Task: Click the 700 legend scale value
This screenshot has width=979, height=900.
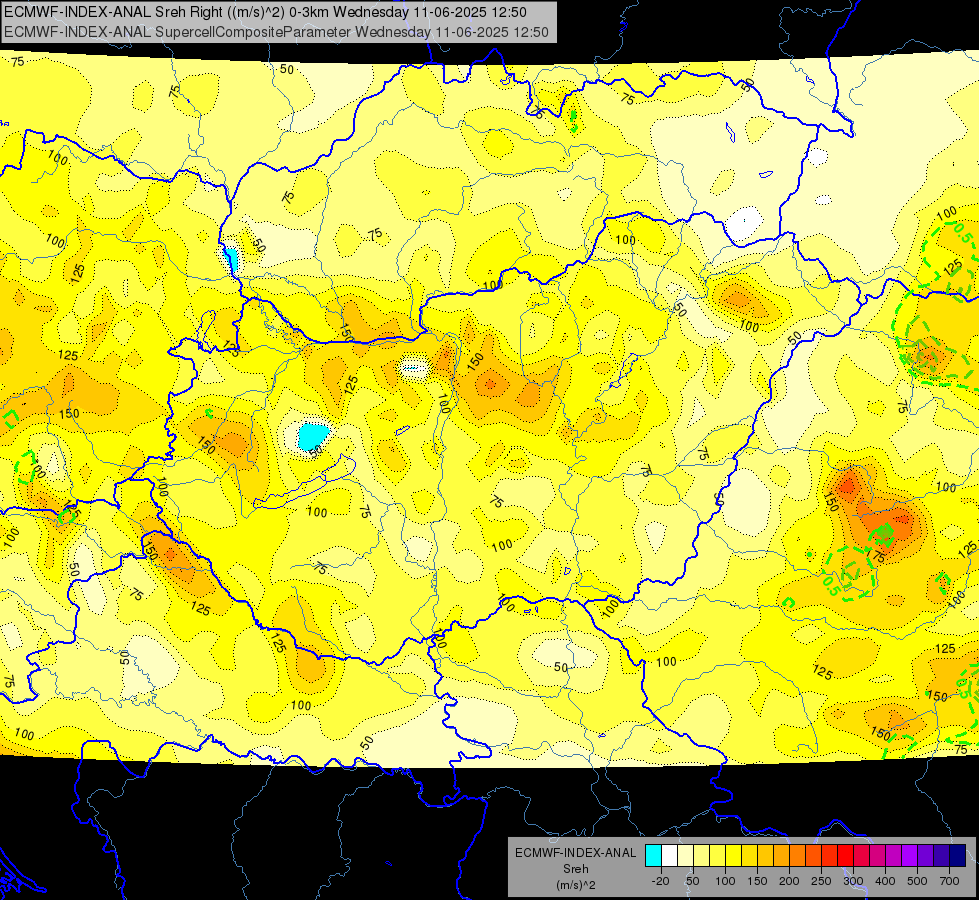Action: [949, 881]
